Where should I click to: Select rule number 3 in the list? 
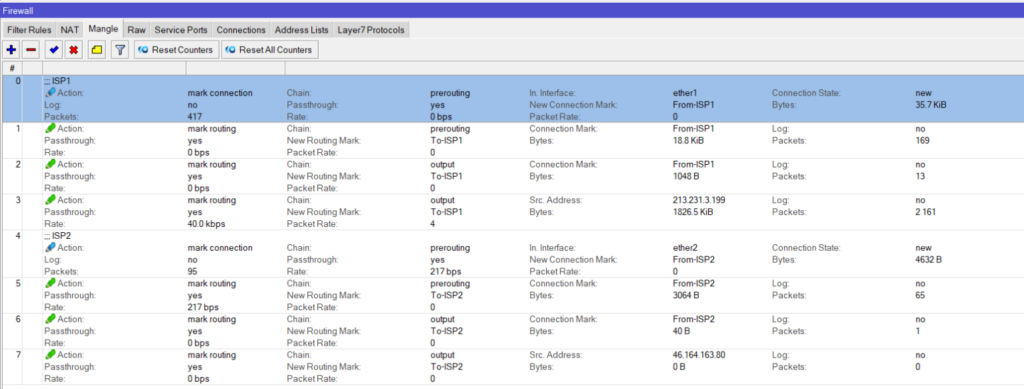[x=512, y=212]
